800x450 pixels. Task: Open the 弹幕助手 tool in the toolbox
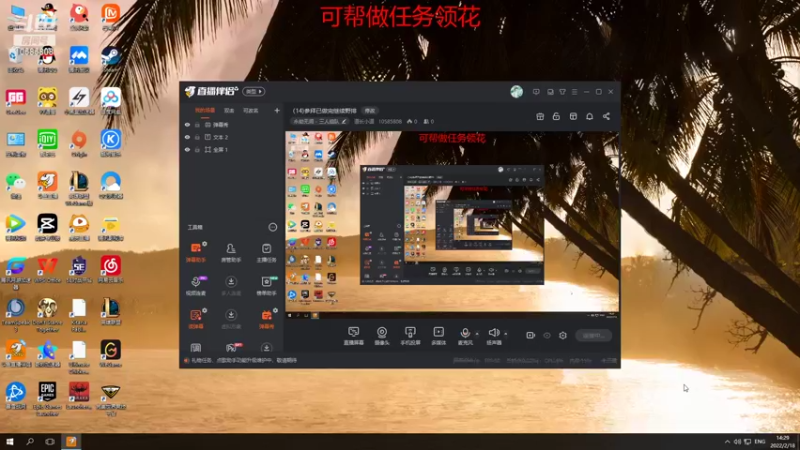pyautogui.click(x=196, y=252)
